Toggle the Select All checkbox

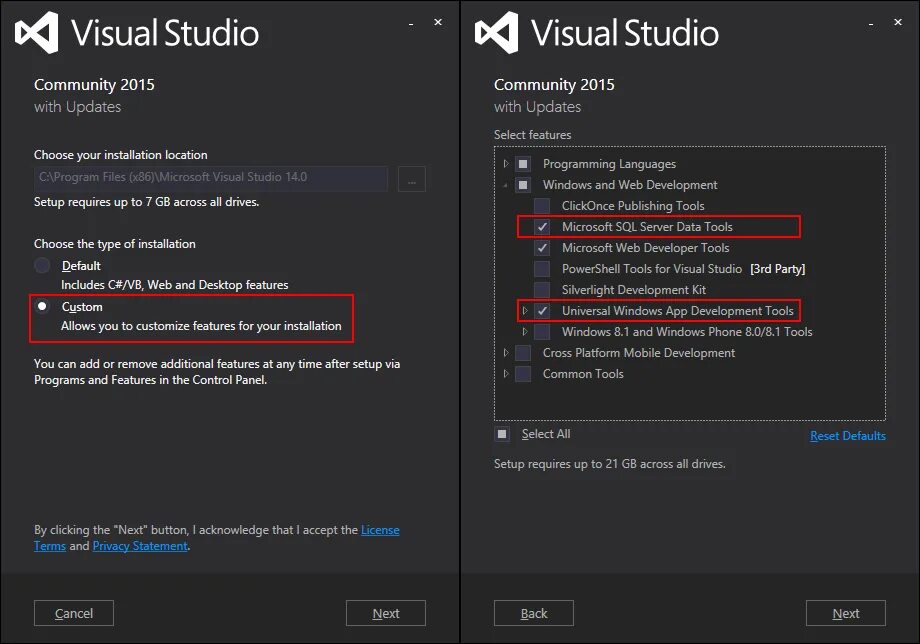(x=502, y=434)
